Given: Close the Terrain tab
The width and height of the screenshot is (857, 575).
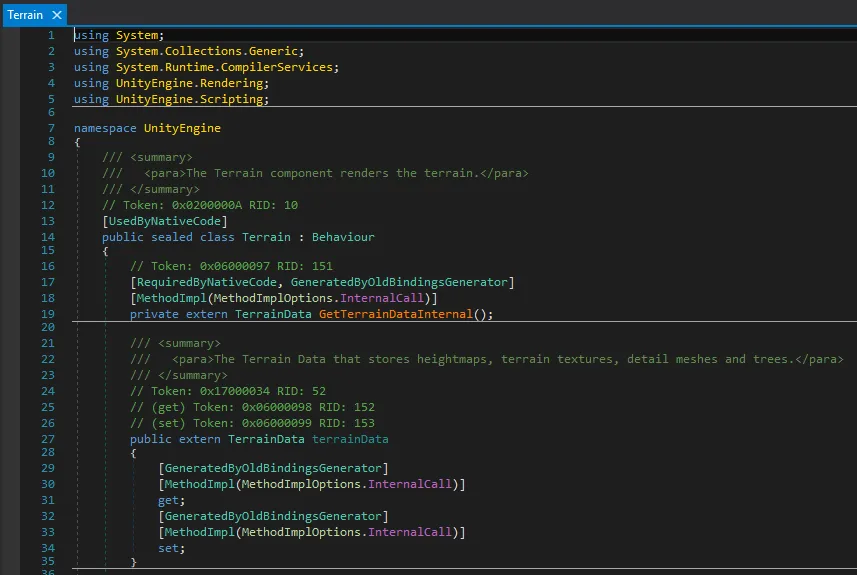Looking at the screenshot, I should pyautogui.click(x=57, y=15).
